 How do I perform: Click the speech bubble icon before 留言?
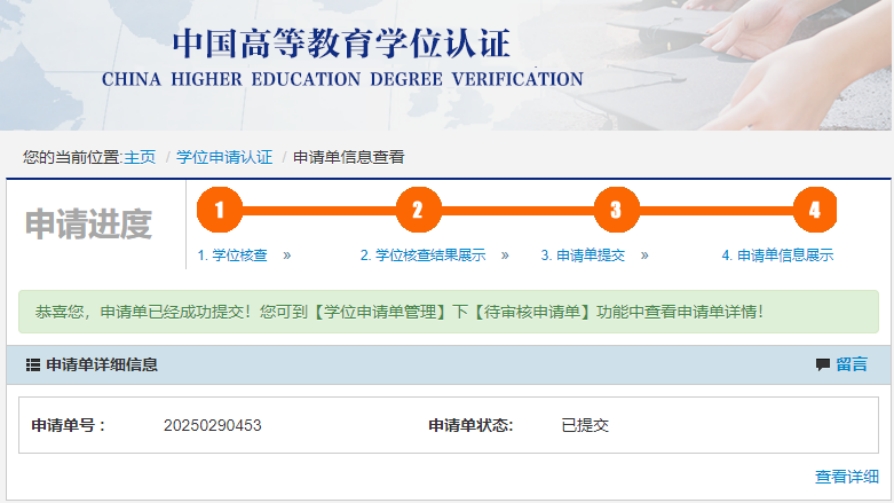[x=822, y=365]
